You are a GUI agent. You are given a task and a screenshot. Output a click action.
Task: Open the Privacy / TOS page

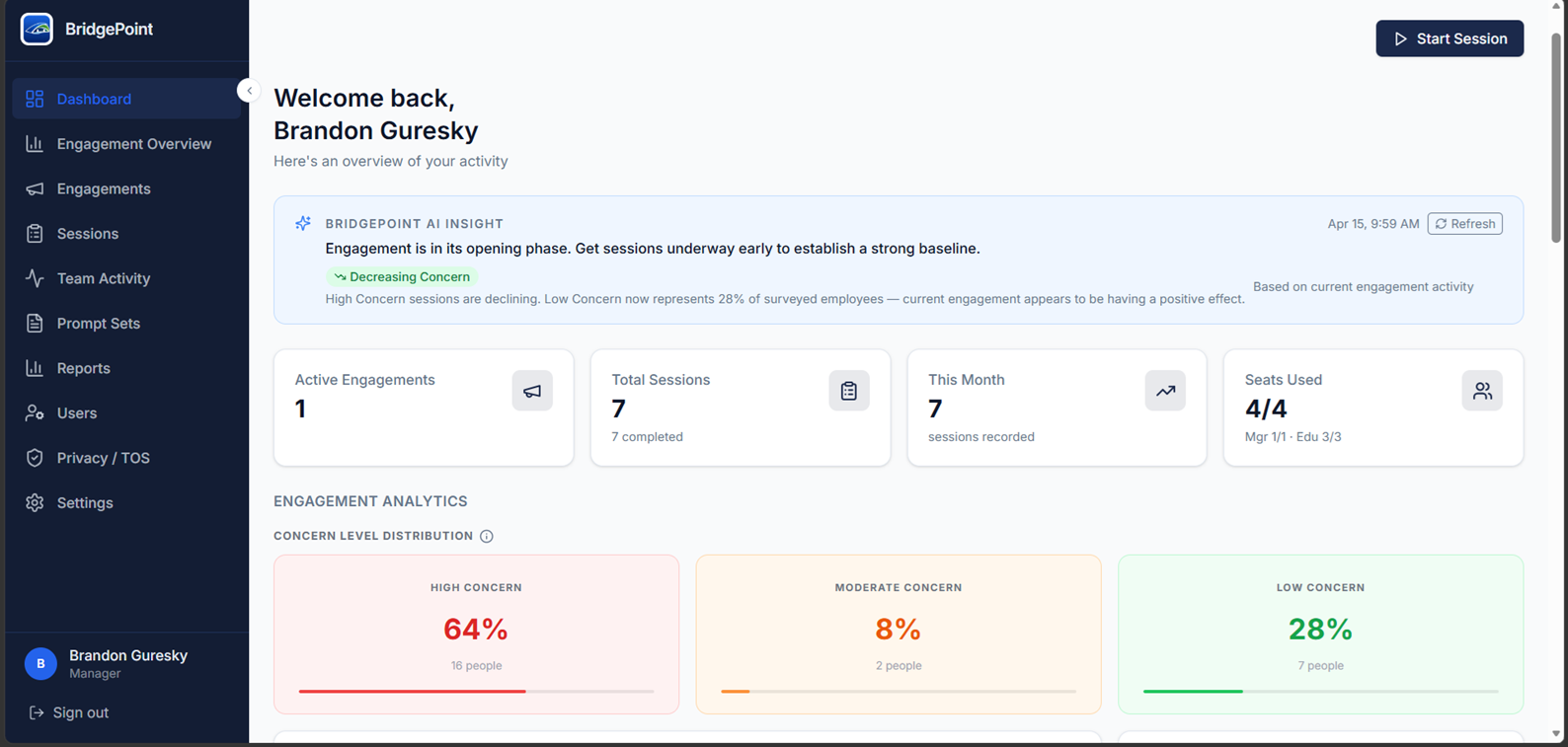click(x=126, y=458)
